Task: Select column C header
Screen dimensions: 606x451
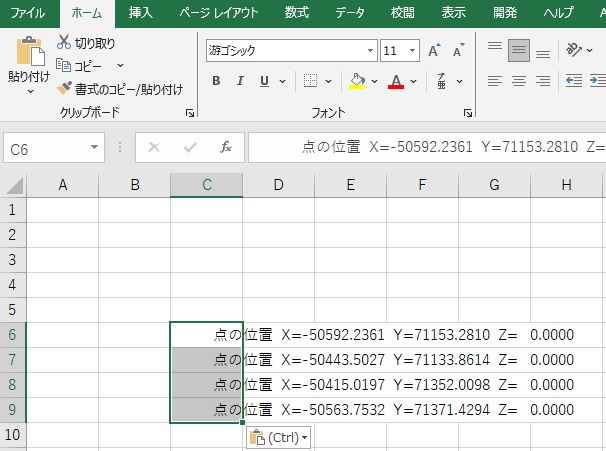Action: (207, 185)
